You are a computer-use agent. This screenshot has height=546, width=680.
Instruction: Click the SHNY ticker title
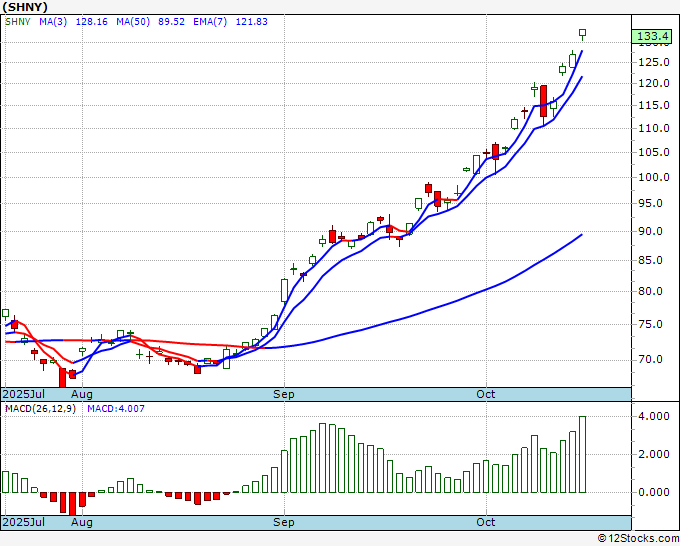coord(25,7)
